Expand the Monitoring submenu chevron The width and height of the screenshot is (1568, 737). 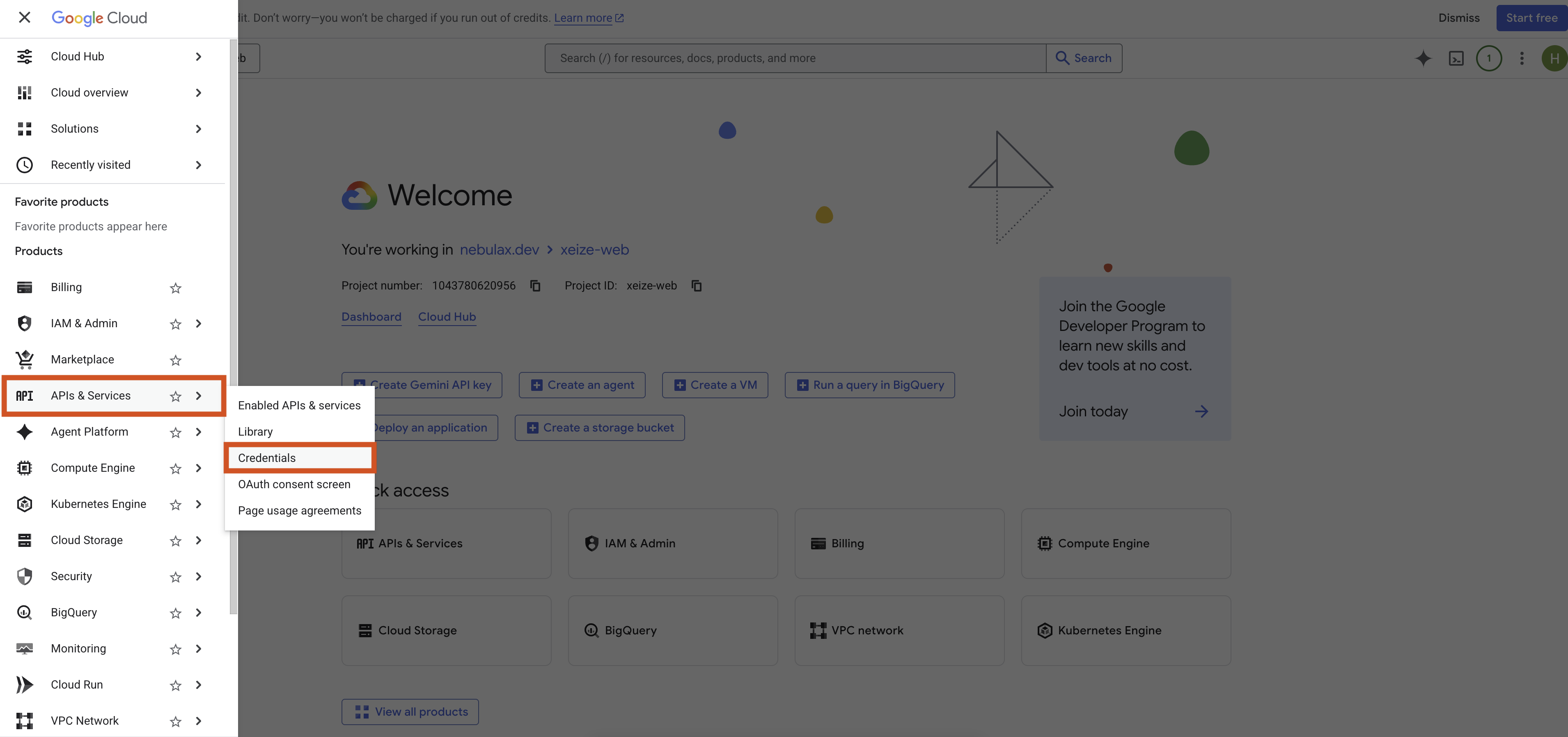pyautogui.click(x=198, y=649)
